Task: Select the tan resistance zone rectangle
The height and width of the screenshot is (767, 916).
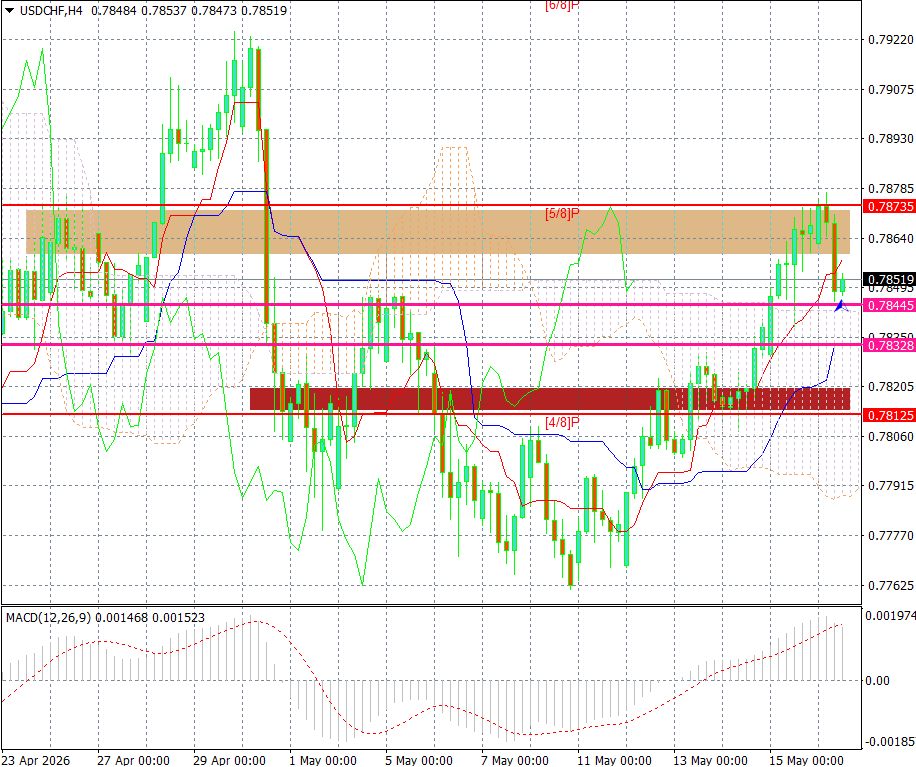Action: [x=438, y=231]
